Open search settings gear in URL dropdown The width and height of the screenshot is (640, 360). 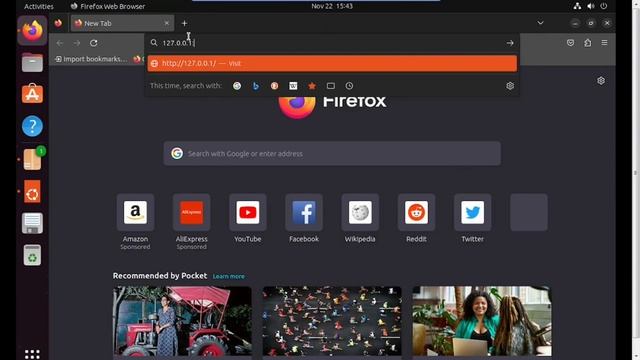(510, 86)
